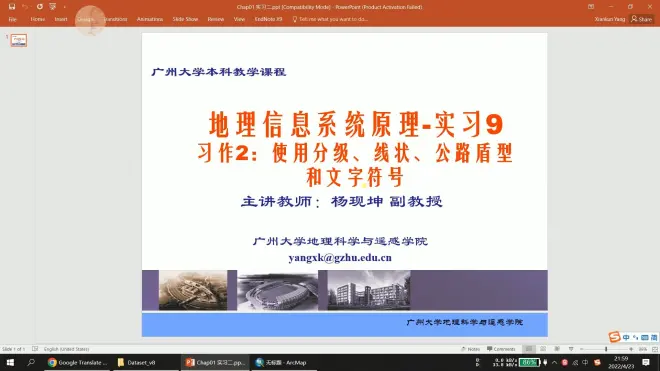Fit slide to current window

coord(655,349)
